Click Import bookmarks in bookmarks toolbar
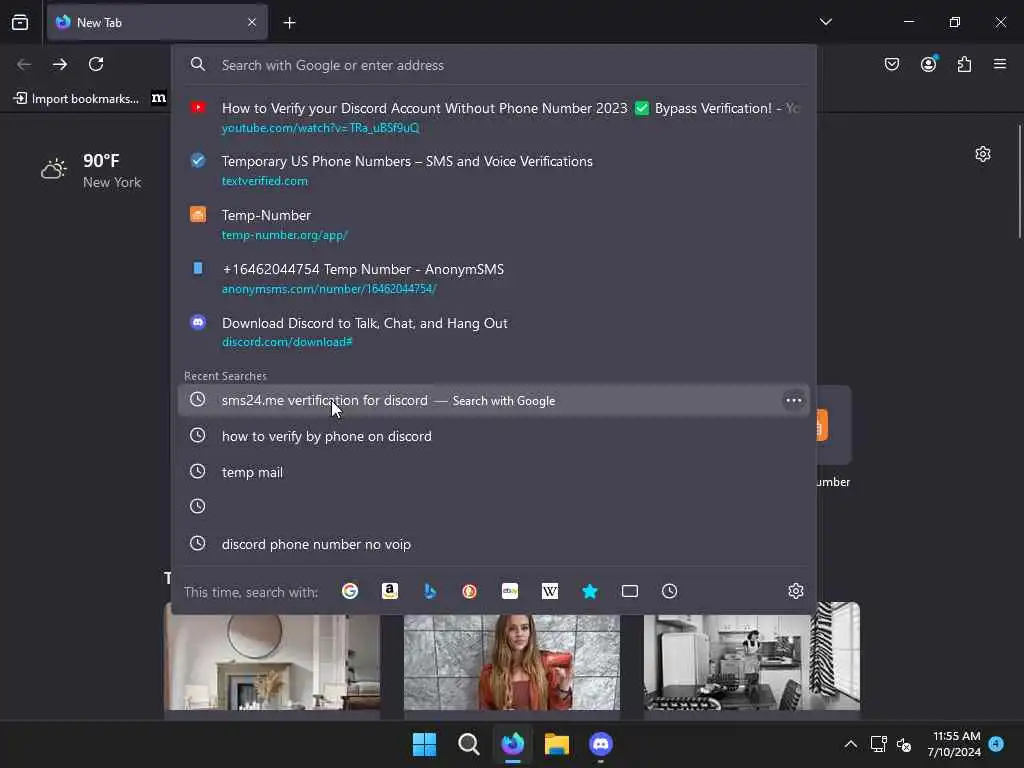Screen dimensions: 1024x768 76,99
